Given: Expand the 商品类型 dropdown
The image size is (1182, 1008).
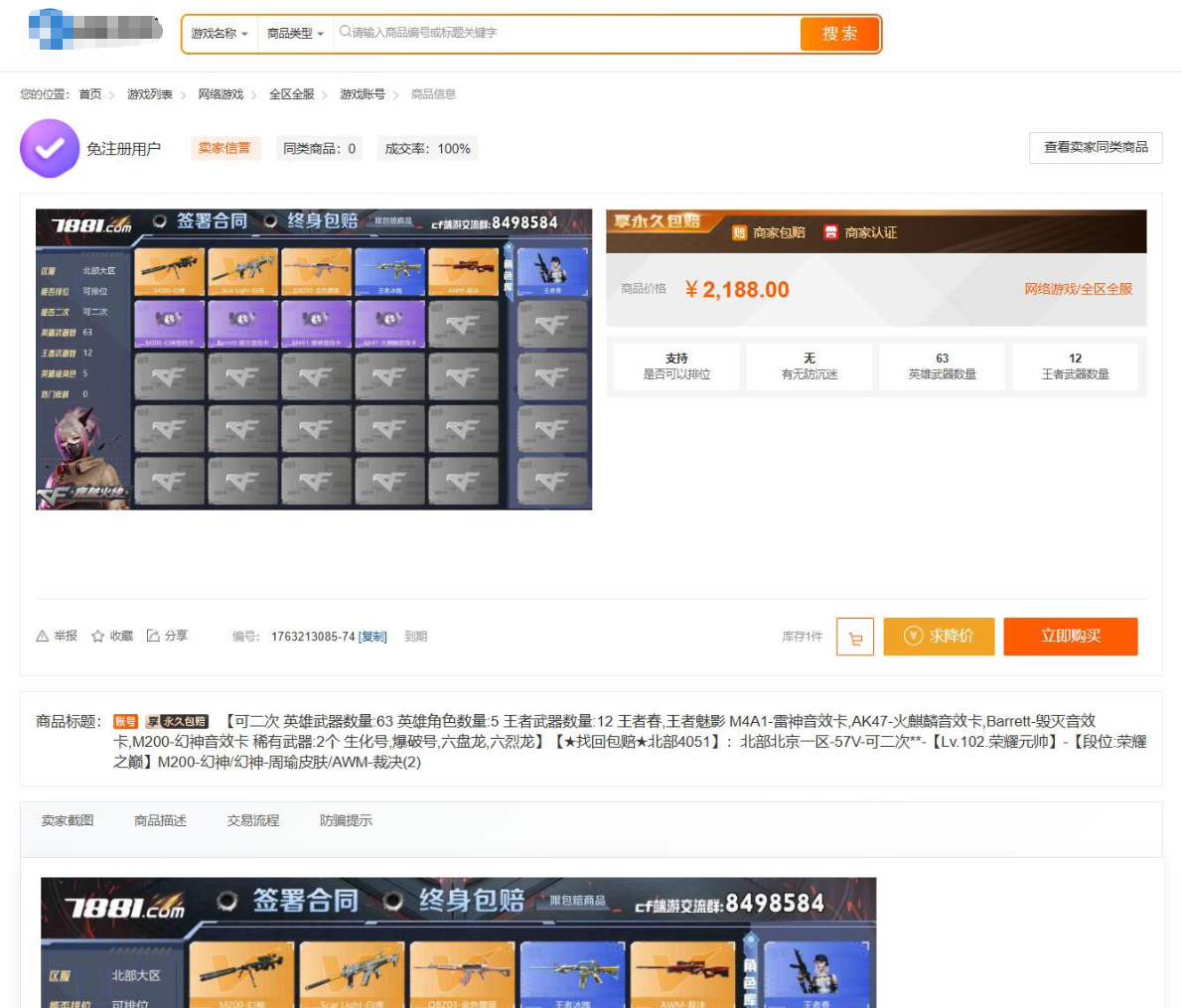Looking at the screenshot, I should pyautogui.click(x=295, y=34).
